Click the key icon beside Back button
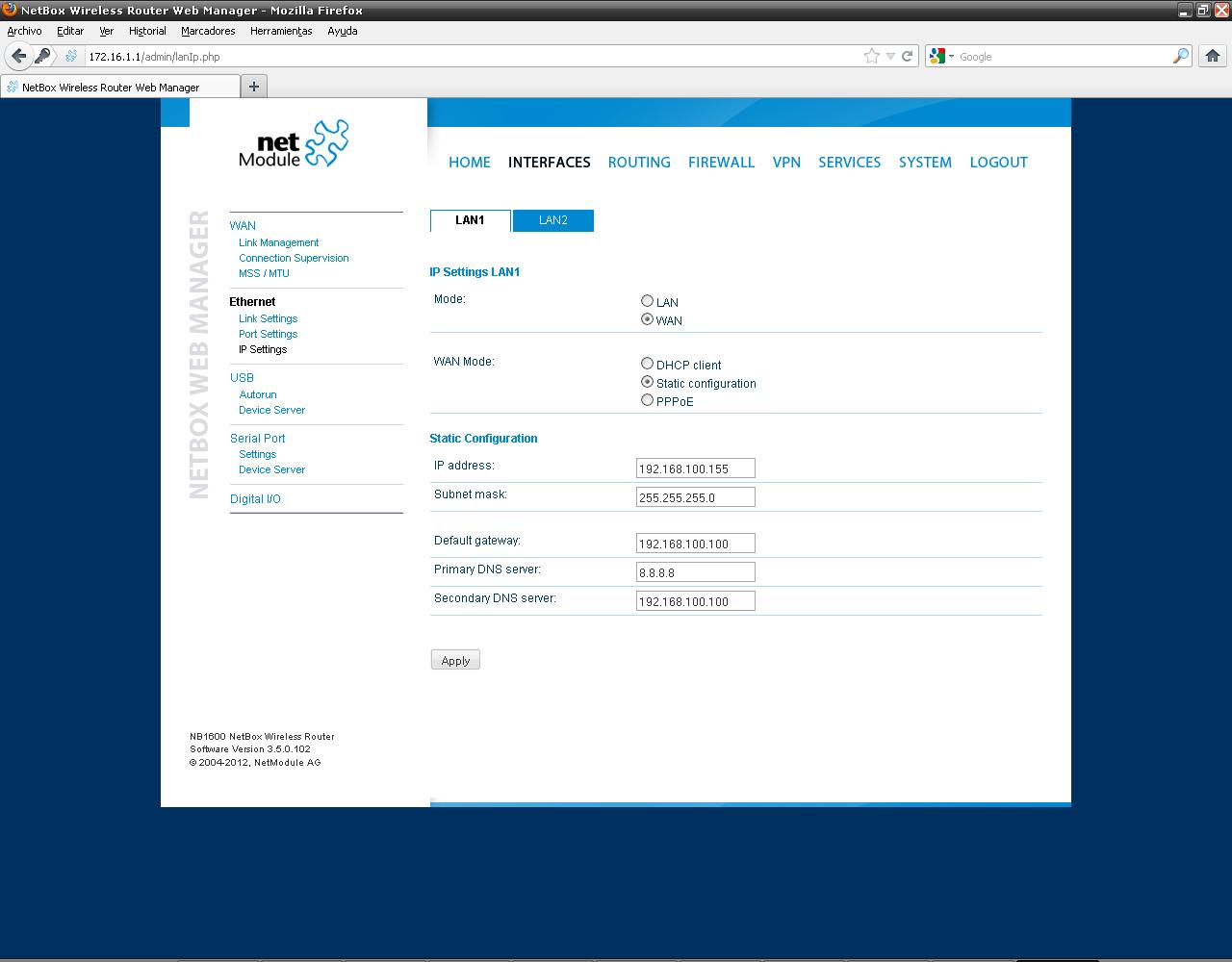1232x962 pixels. 42,56
